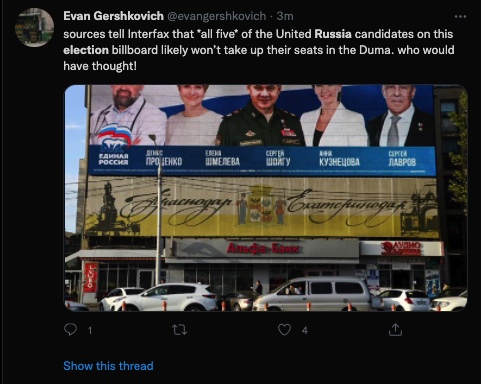Retweet this post with the retweet icon
This screenshot has height=384, width=481.
[x=179, y=330]
